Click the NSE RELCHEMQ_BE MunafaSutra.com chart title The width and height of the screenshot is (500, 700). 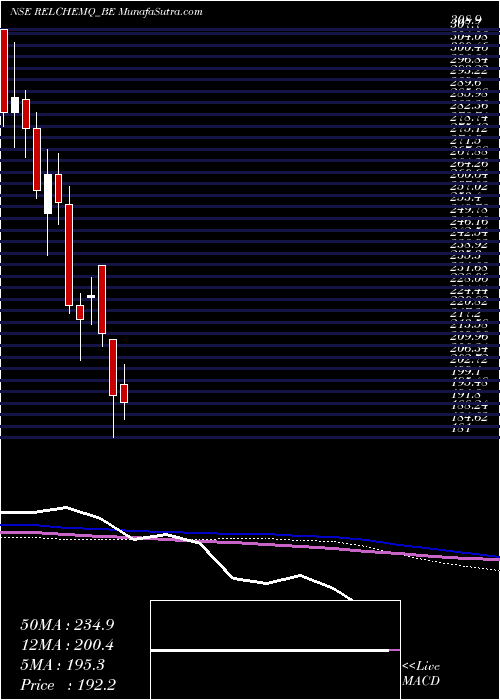106,12
